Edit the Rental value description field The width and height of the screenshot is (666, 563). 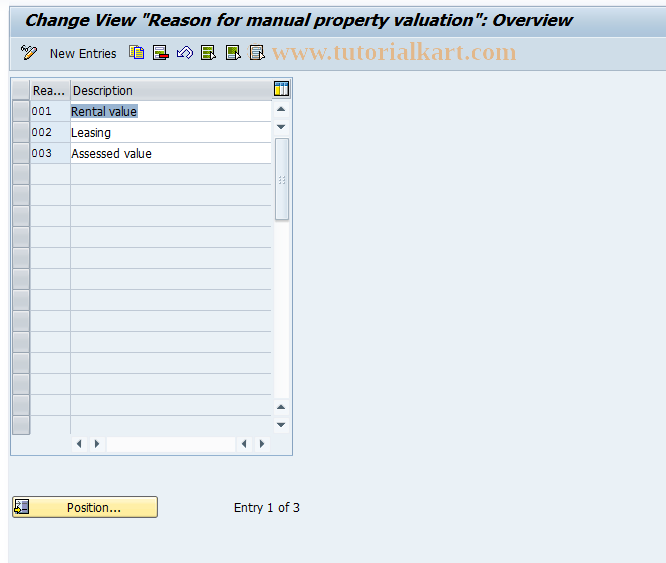tap(171, 111)
